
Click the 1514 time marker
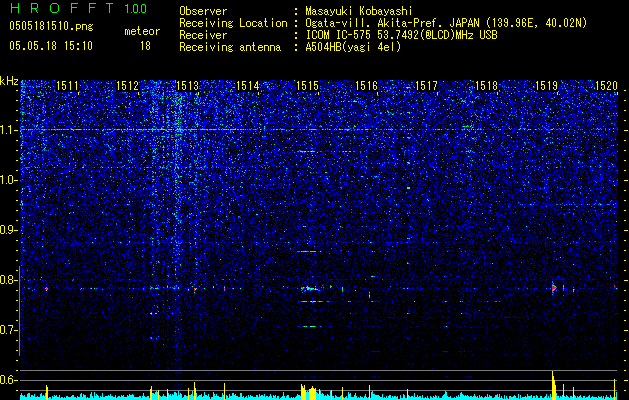pos(248,85)
